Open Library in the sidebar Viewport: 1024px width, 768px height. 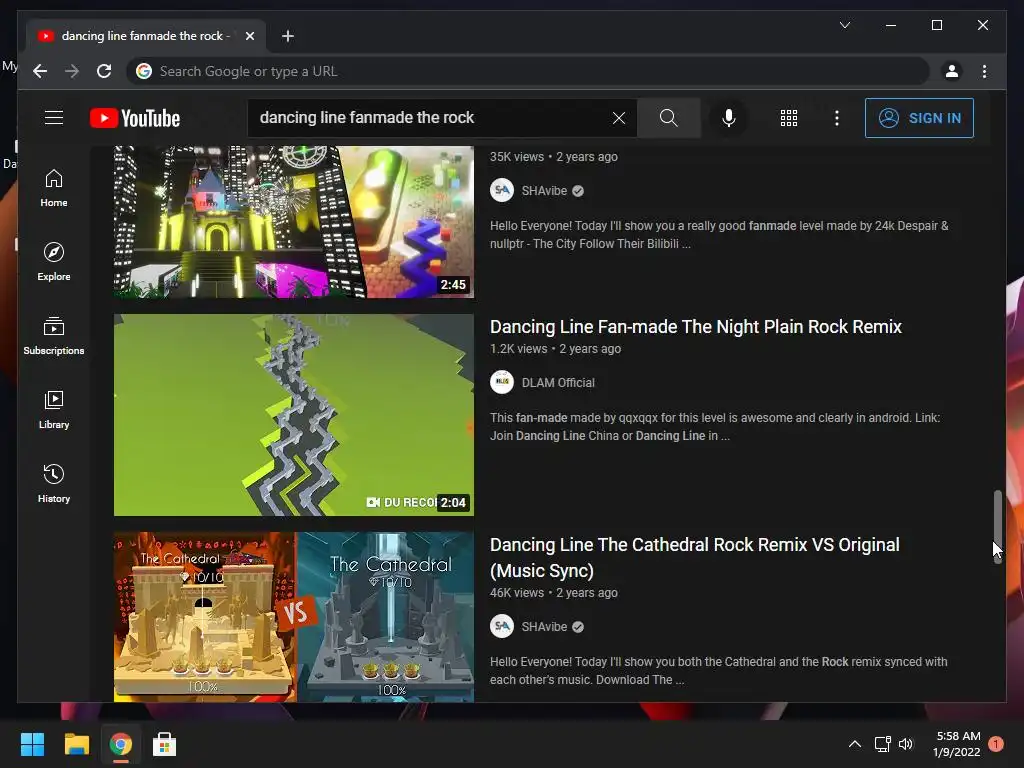[x=54, y=409]
